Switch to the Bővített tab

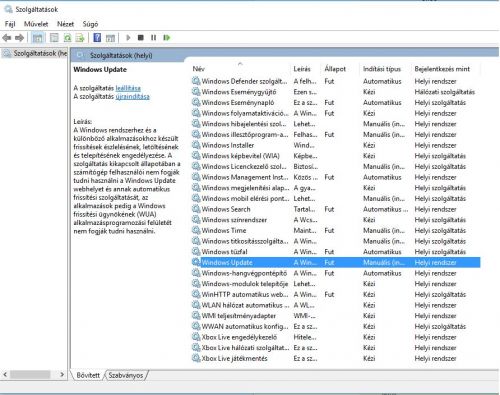pyautogui.click(x=88, y=375)
